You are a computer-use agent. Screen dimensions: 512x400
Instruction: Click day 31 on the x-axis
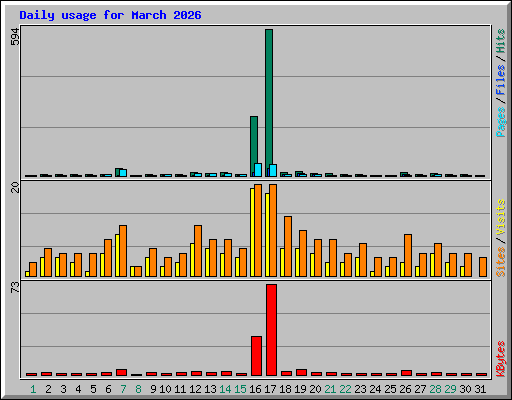coord(480,389)
